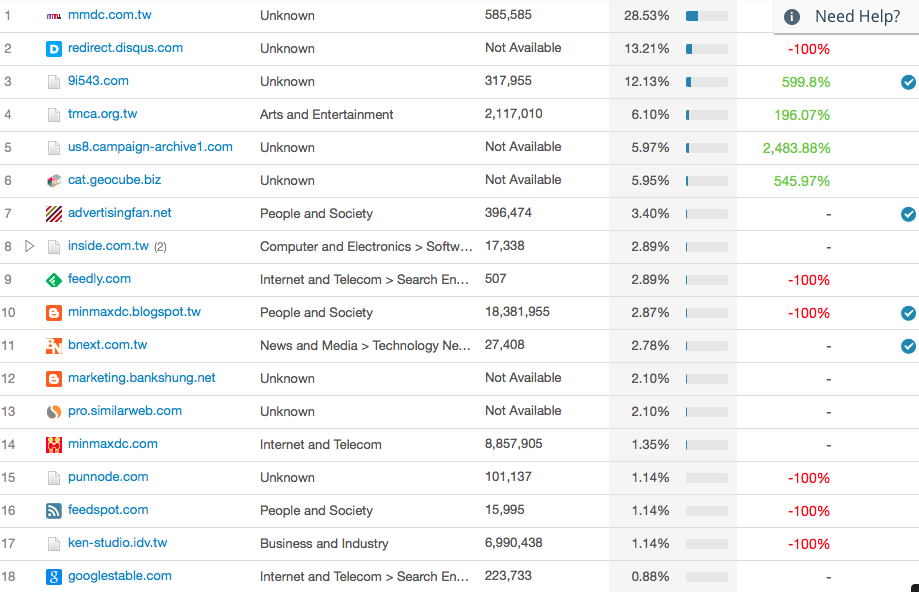Click the Disqus favicon beside redirect.disqus.com

(53, 48)
